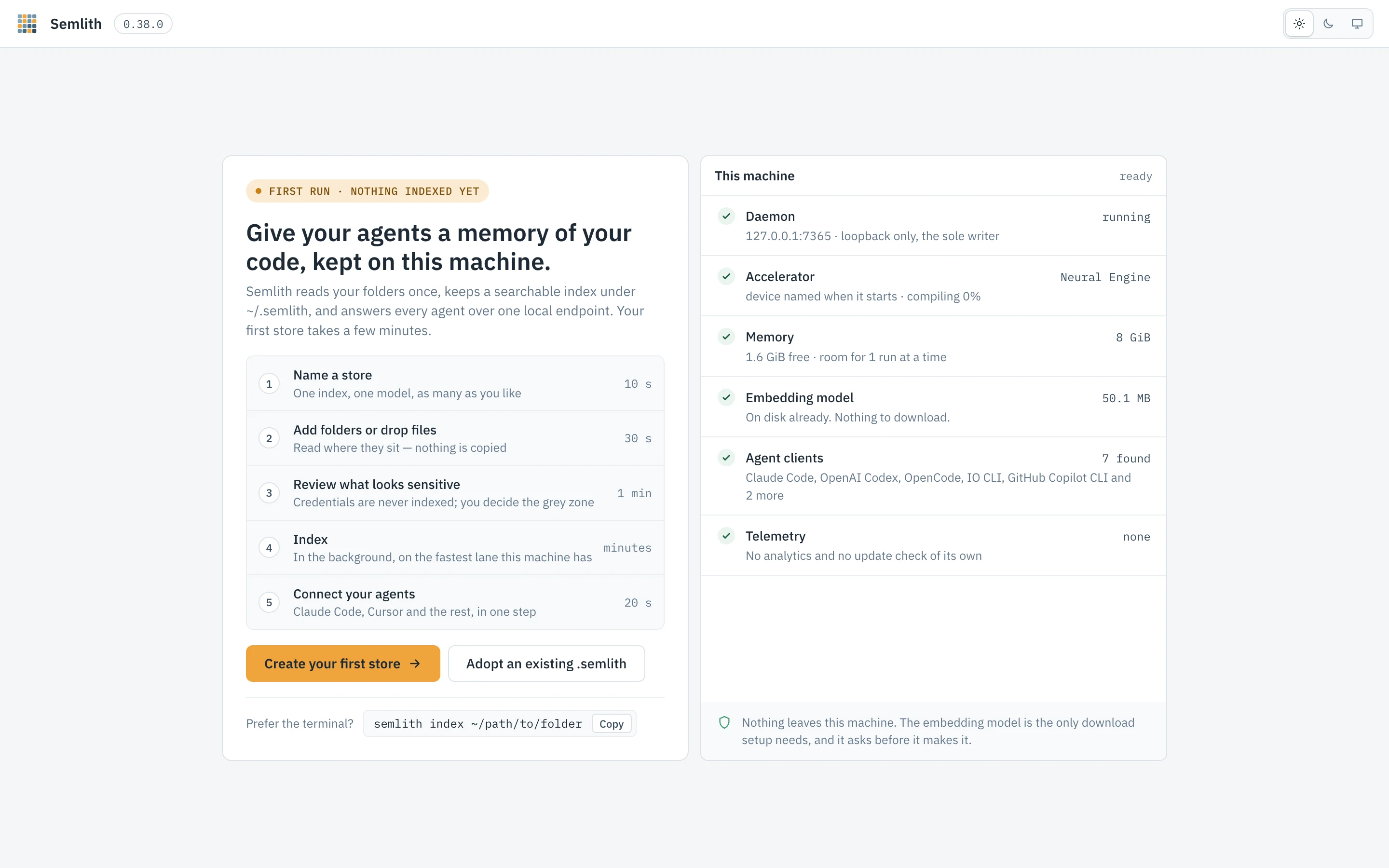Click step 3 number circle

pos(269,493)
